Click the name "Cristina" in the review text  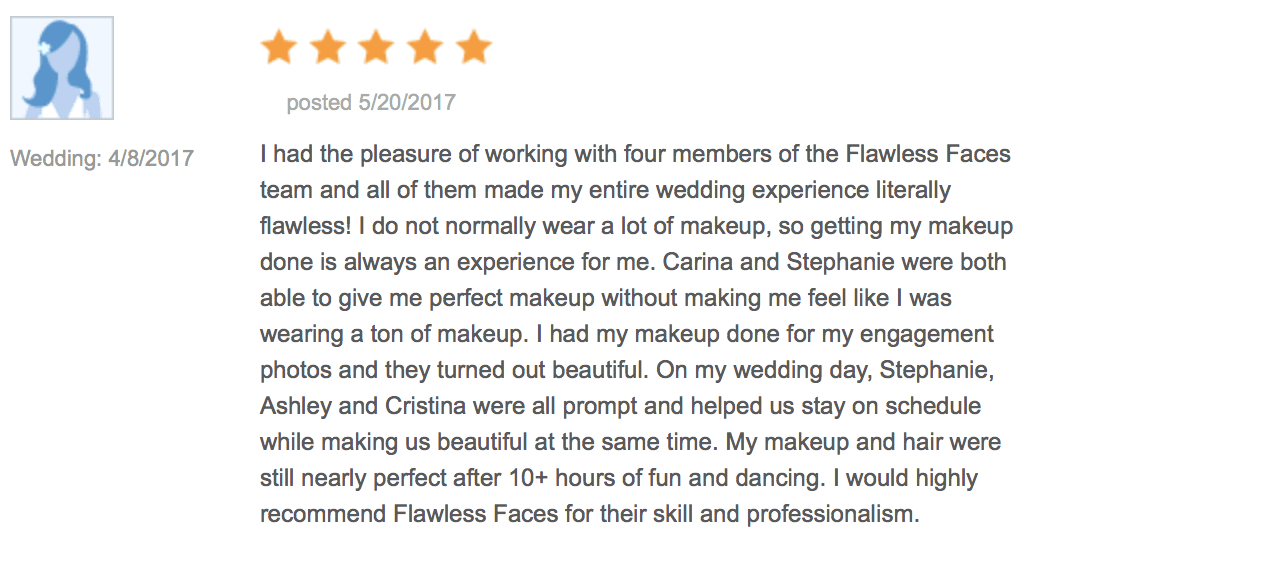416,406
